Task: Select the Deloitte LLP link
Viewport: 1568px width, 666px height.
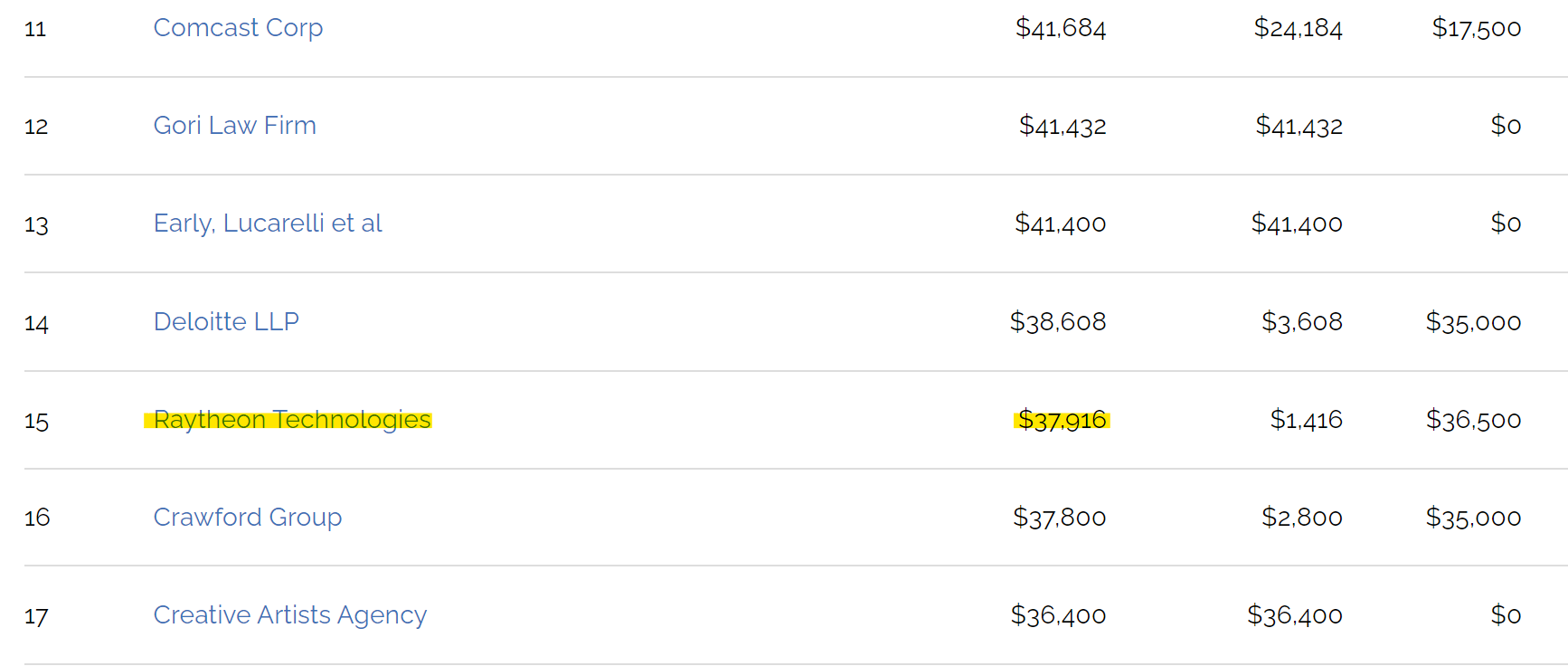Action: point(226,322)
